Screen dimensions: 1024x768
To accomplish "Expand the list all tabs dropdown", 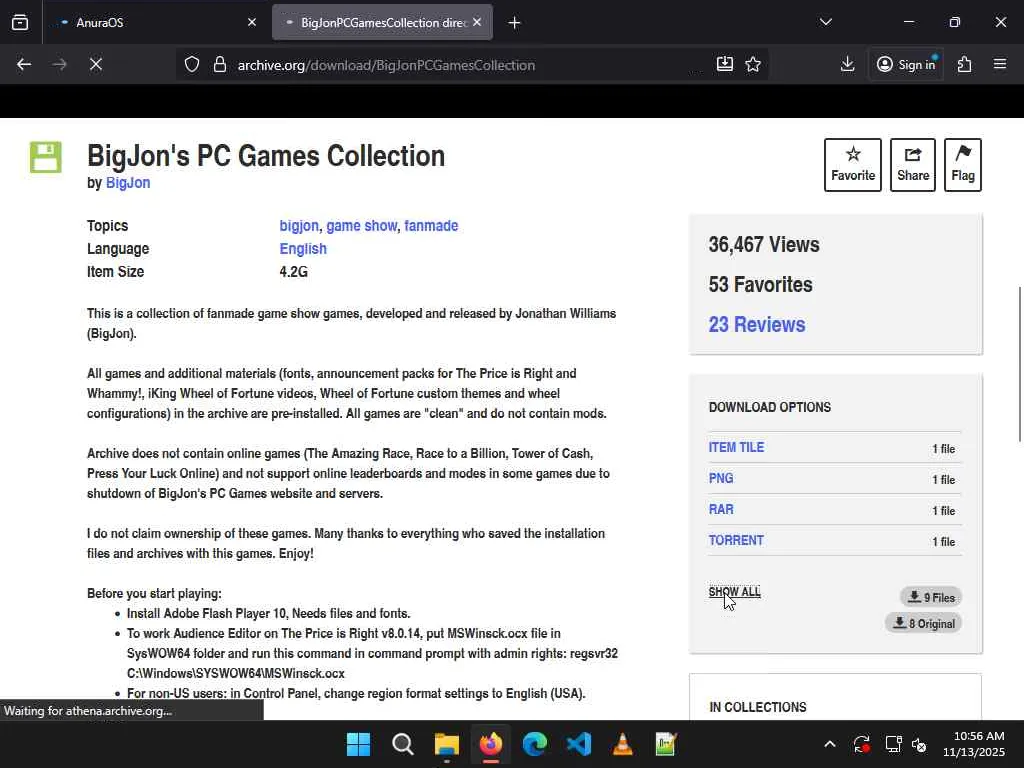I will pyautogui.click(x=825, y=22).
